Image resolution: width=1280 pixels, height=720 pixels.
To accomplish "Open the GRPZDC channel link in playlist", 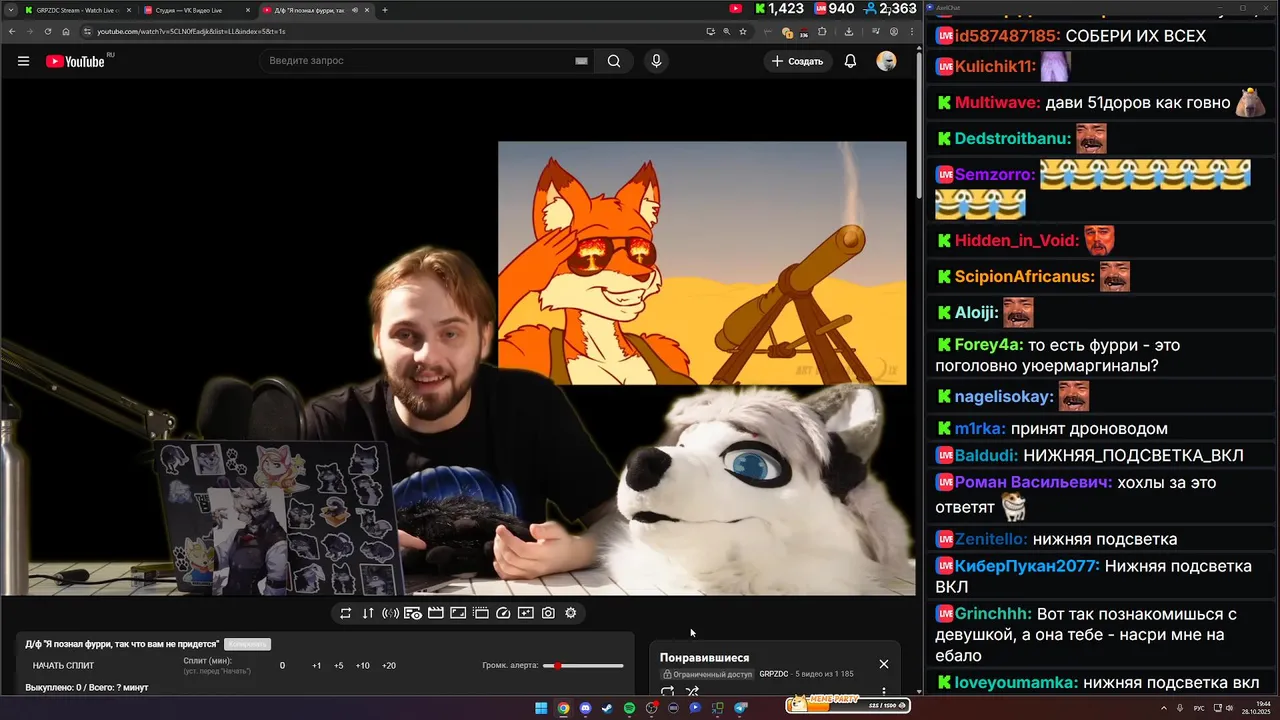I will click(774, 674).
